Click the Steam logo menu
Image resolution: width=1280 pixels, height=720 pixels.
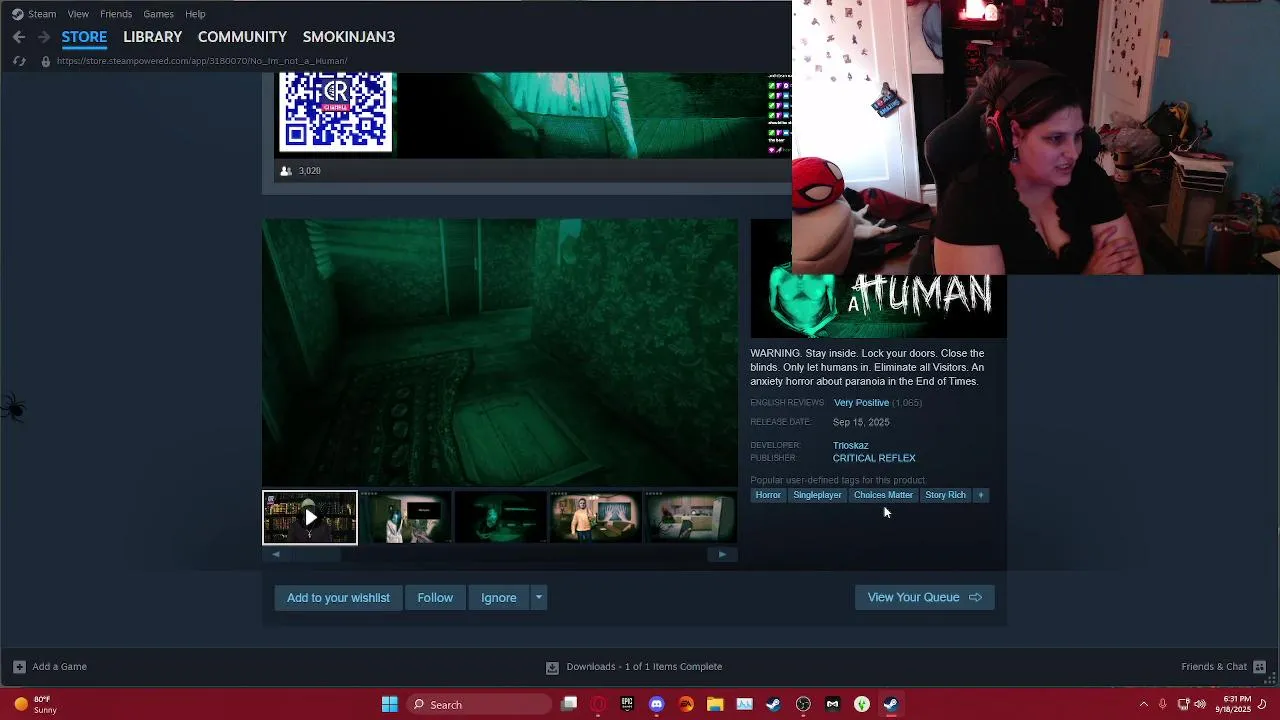point(33,14)
